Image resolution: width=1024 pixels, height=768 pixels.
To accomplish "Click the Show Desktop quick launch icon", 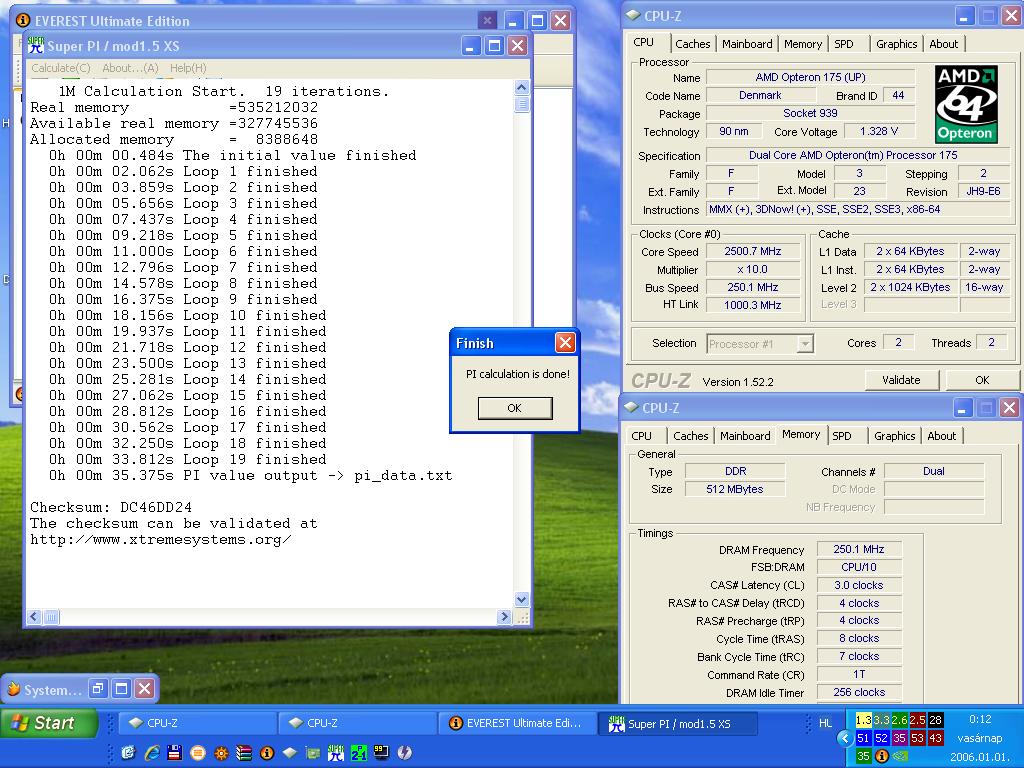I will [128, 753].
